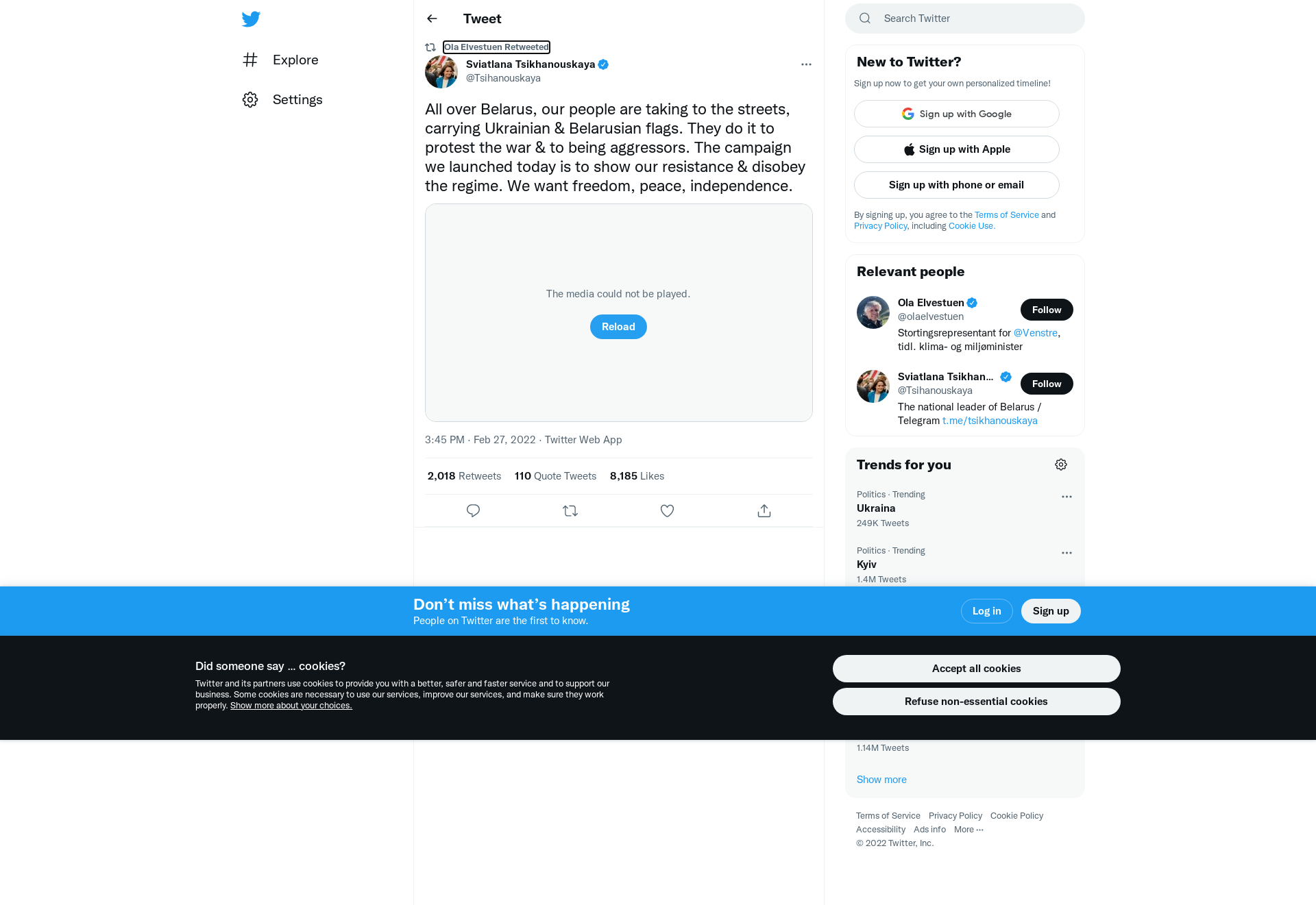Go back using the arrow icon
The image size is (1316, 905).
[432, 18]
